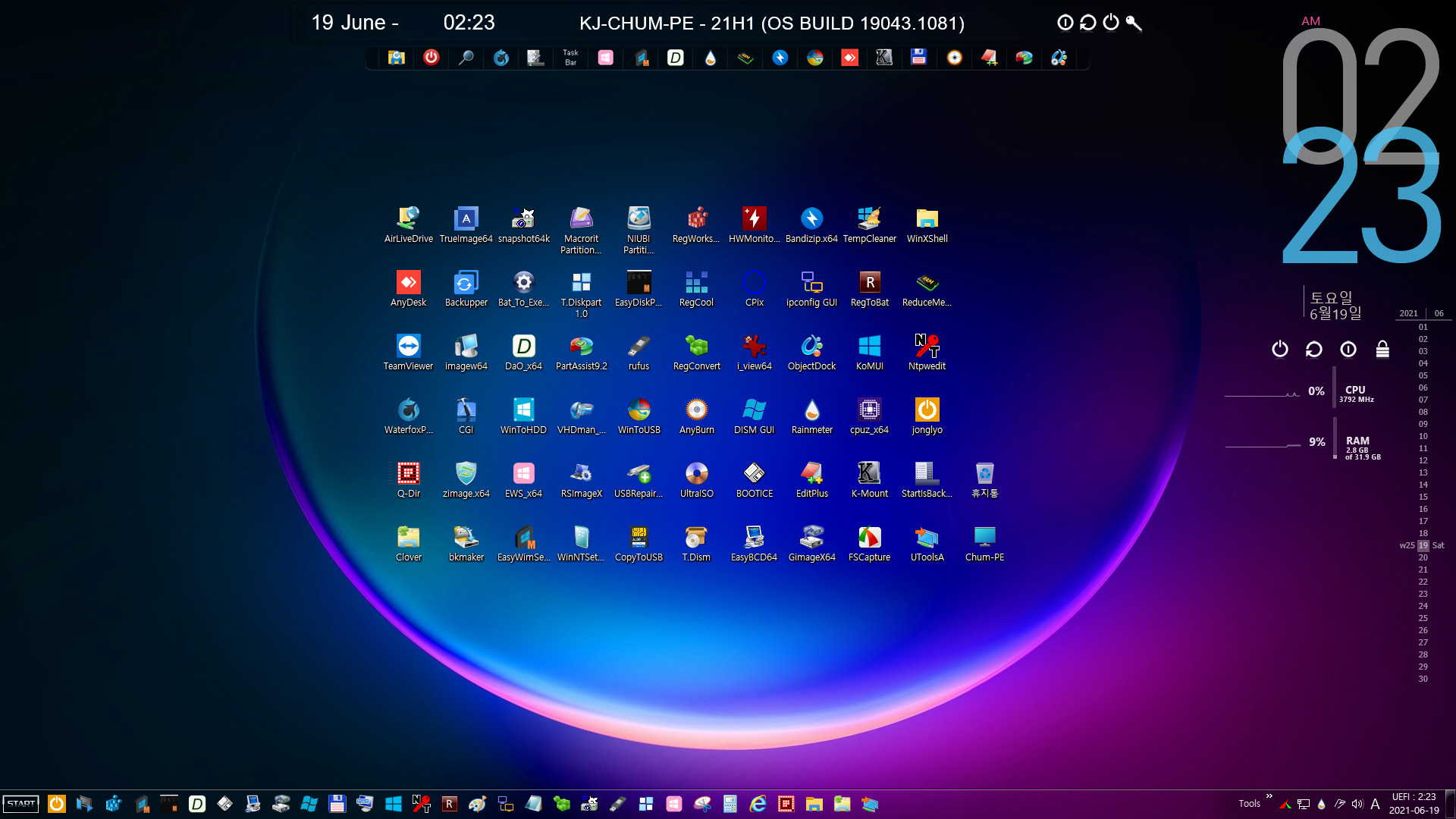Viewport: 1456px width, 819px height.
Task: Open the volume speaker tray icon
Action: tap(1357, 804)
